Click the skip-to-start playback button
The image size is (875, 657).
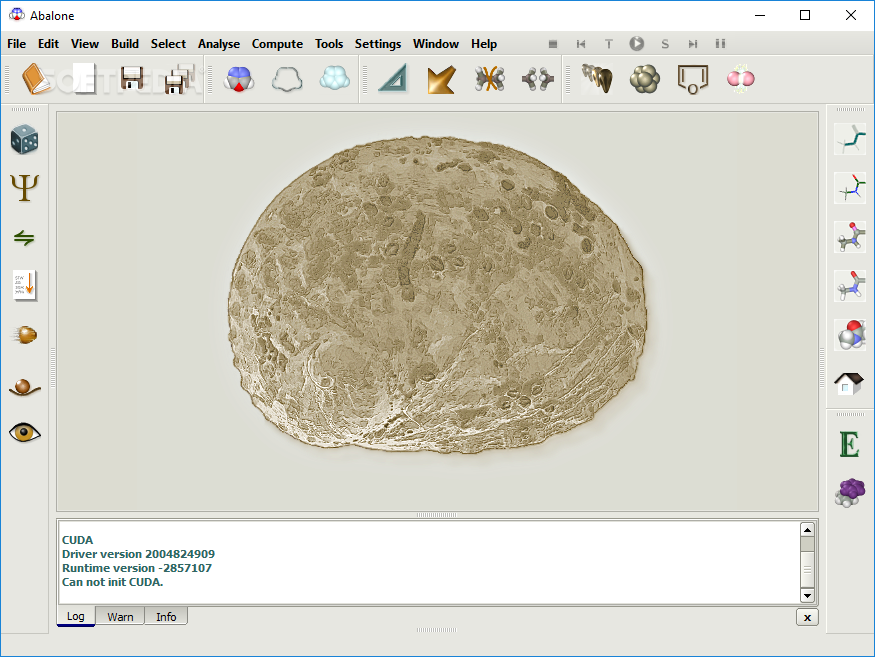tap(581, 44)
